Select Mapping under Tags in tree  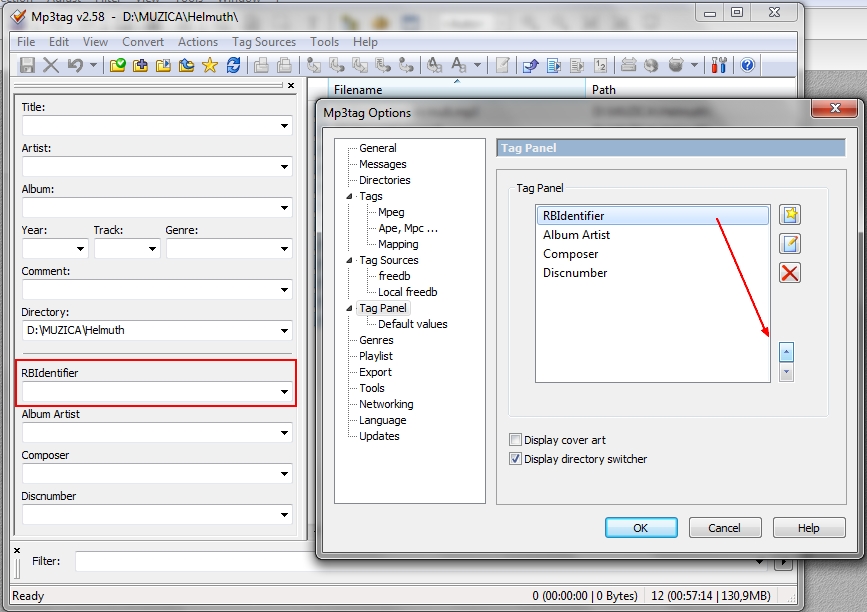click(398, 244)
